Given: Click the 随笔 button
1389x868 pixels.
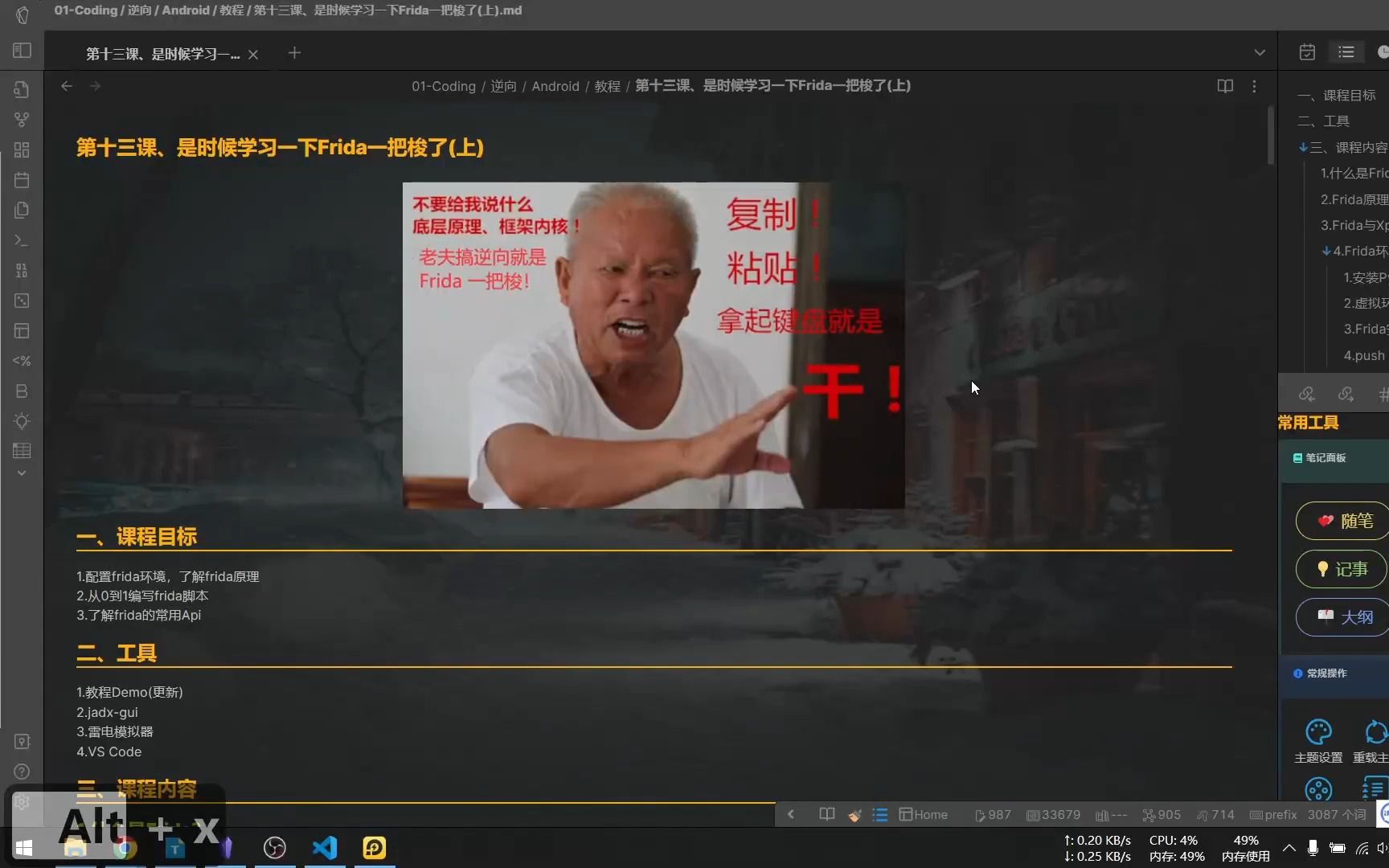Looking at the screenshot, I should [1343, 521].
